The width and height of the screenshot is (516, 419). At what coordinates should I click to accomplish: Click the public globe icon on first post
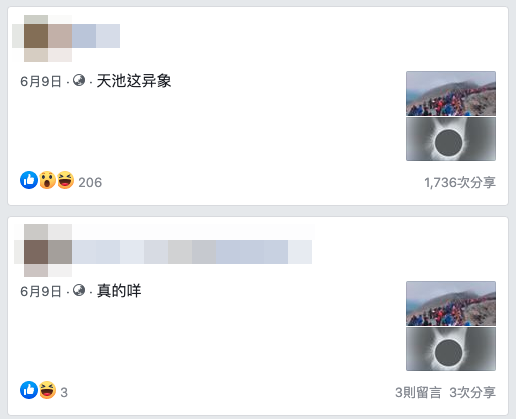point(79,80)
